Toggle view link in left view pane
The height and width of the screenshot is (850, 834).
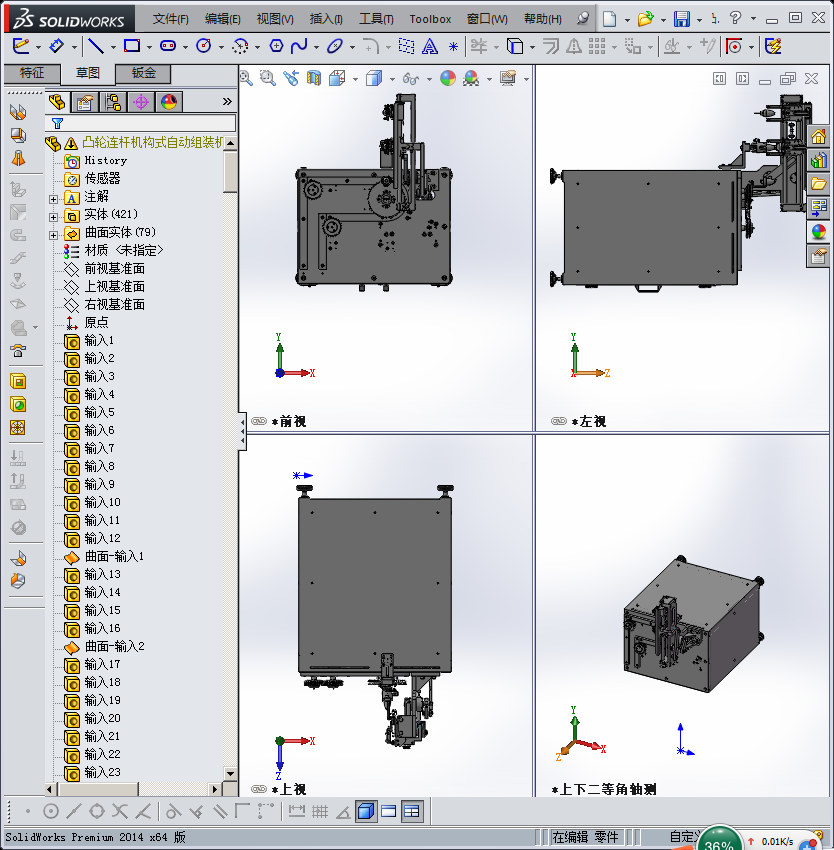pyautogui.click(x=559, y=421)
